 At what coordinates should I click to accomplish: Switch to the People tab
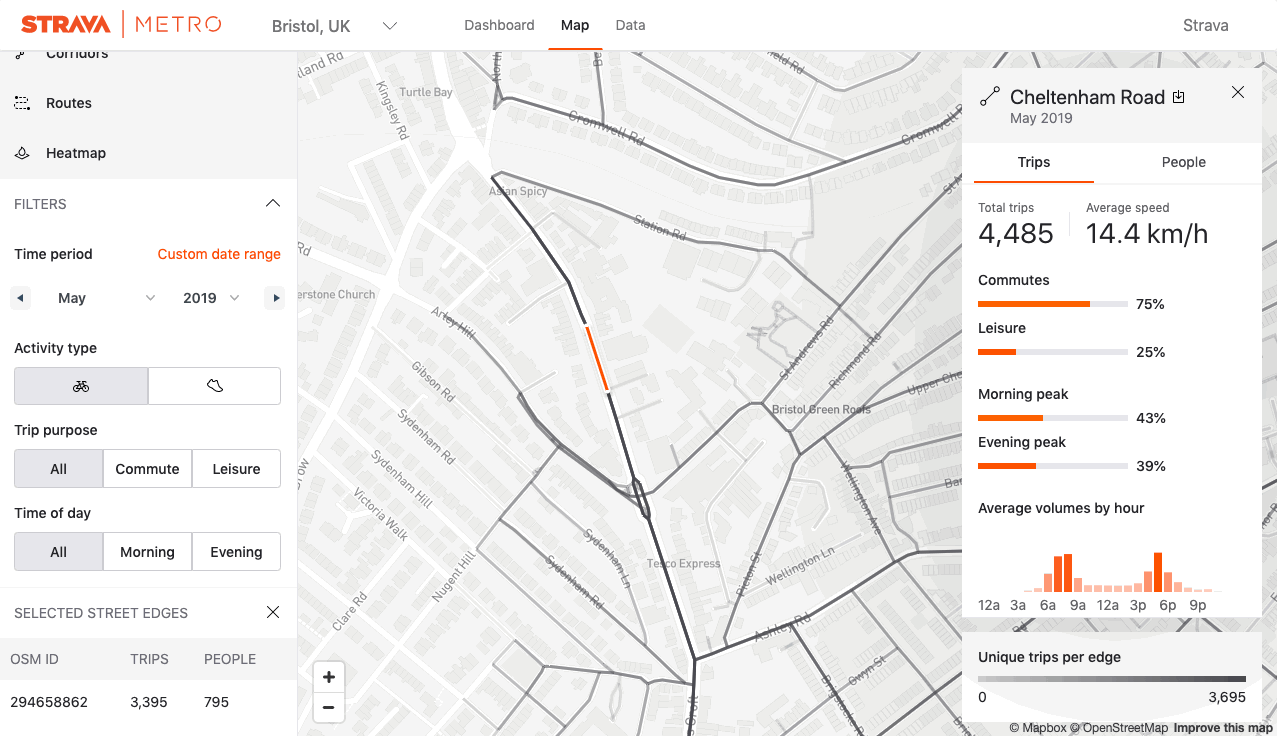1184,162
